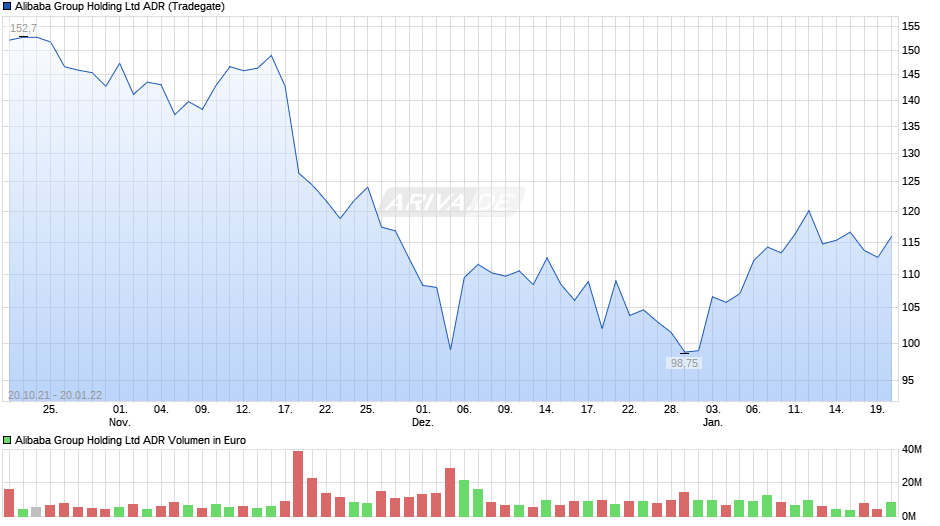Click the 04. date tick label

point(161,410)
